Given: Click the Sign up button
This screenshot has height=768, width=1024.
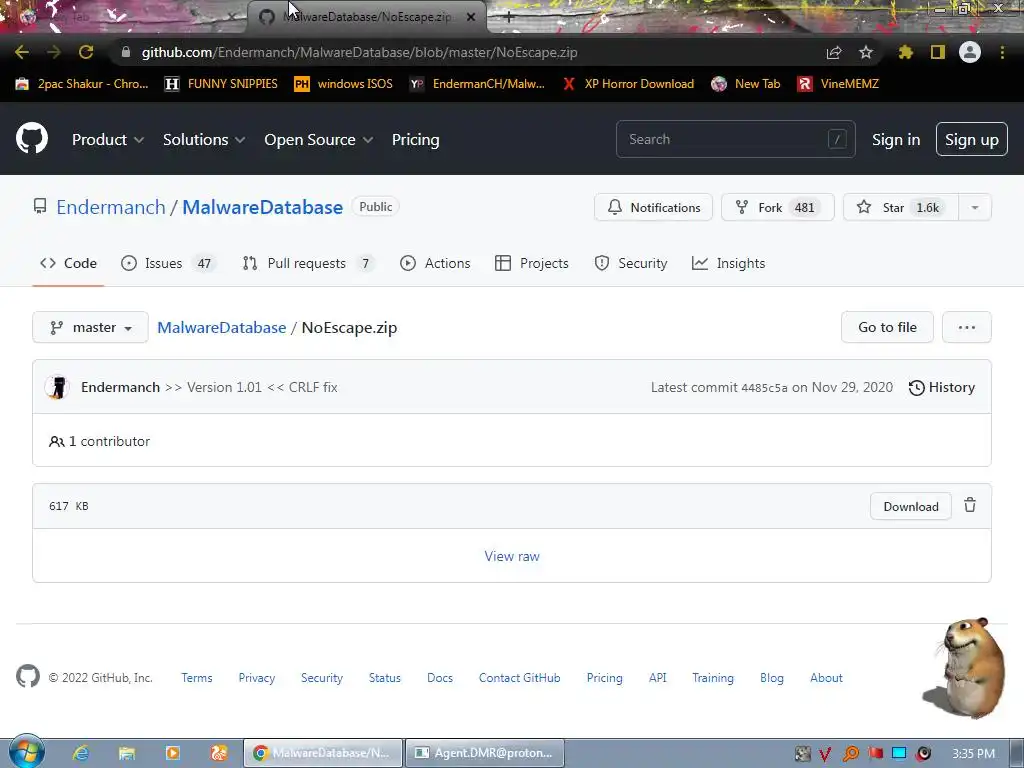Looking at the screenshot, I should click(972, 139).
